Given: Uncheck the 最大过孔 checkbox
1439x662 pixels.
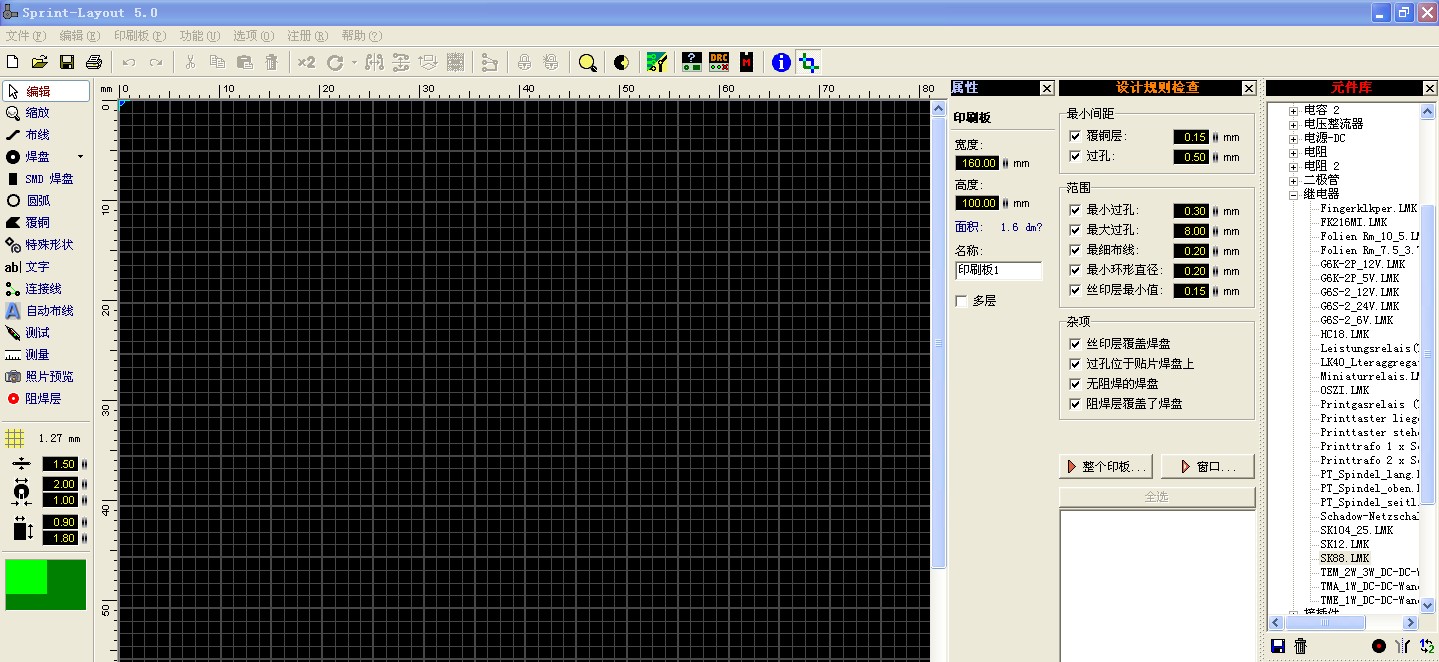Looking at the screenshot, I should coord(1075,230).
